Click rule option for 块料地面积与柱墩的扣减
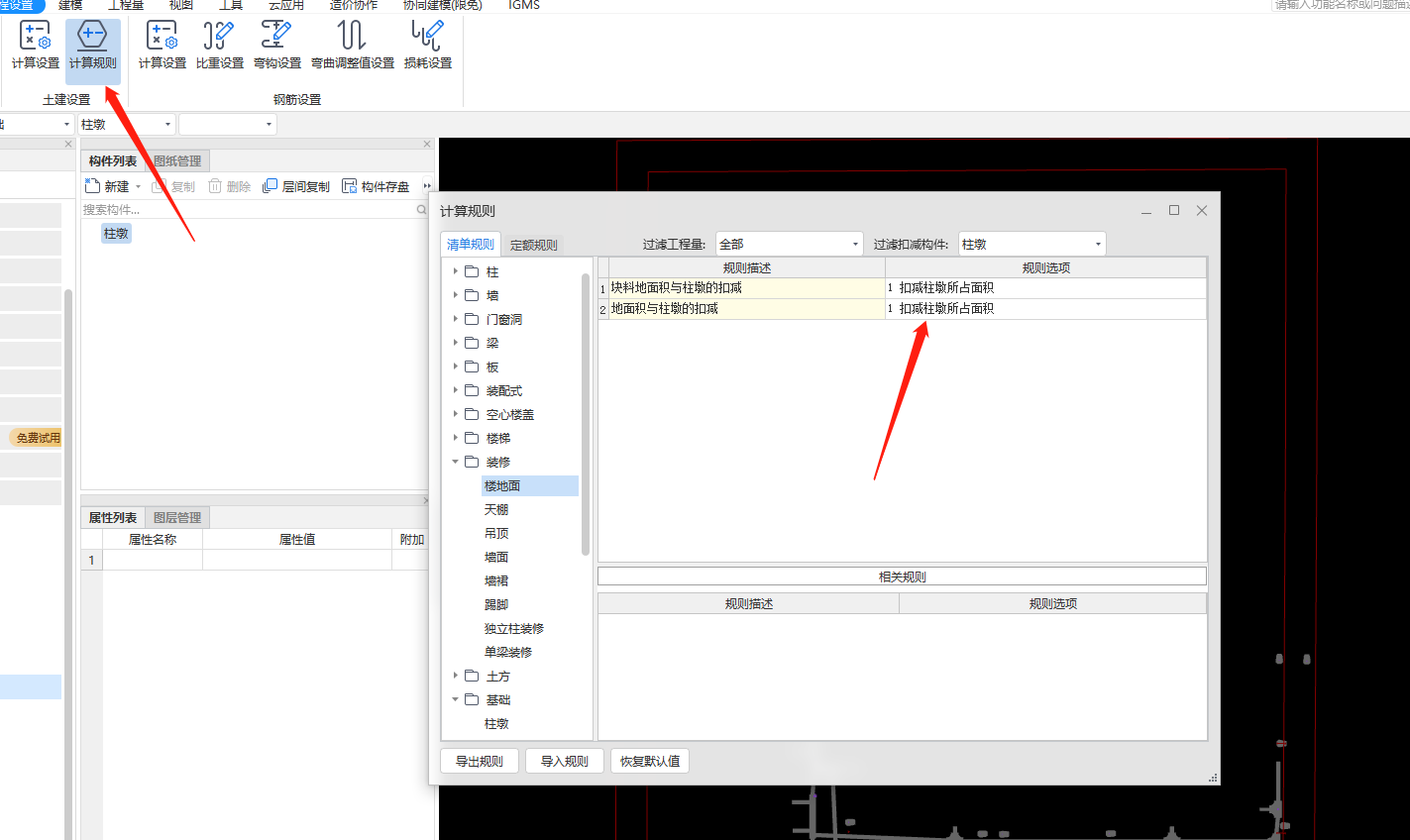 pyautogui.click(x=1045, y=287)
